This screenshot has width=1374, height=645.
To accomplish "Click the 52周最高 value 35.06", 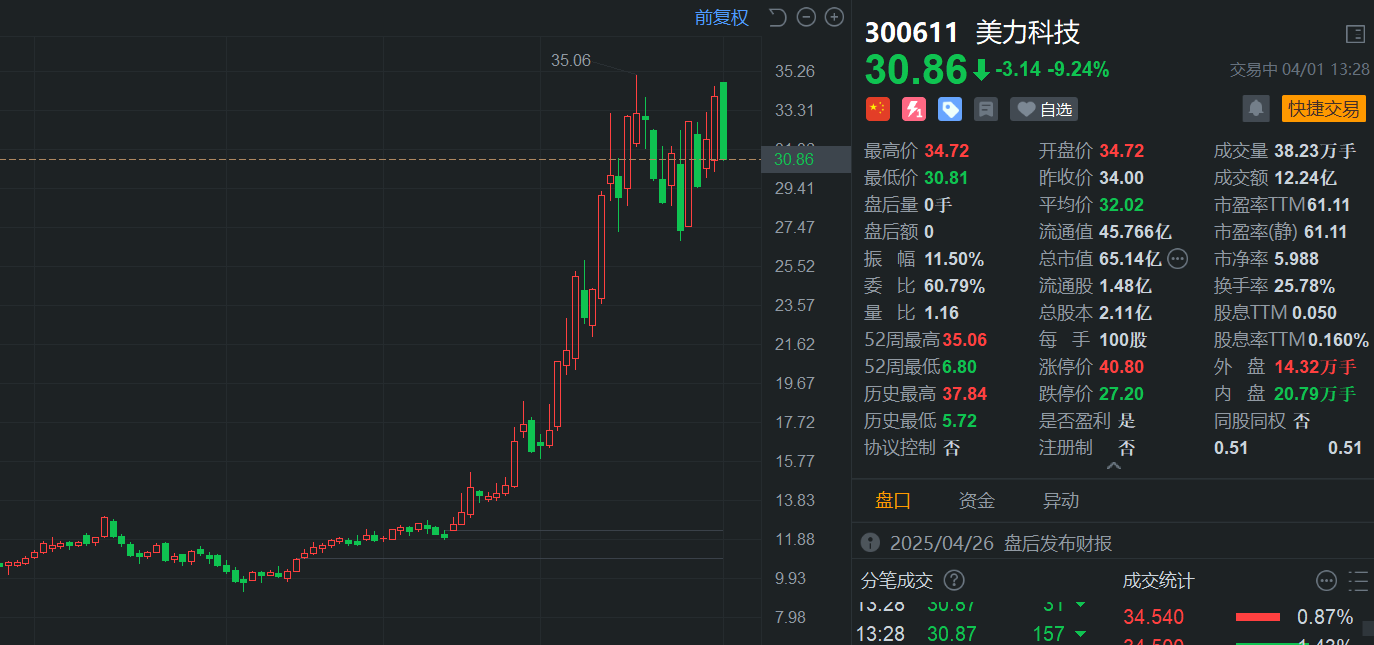I will [x=962, y=340].
